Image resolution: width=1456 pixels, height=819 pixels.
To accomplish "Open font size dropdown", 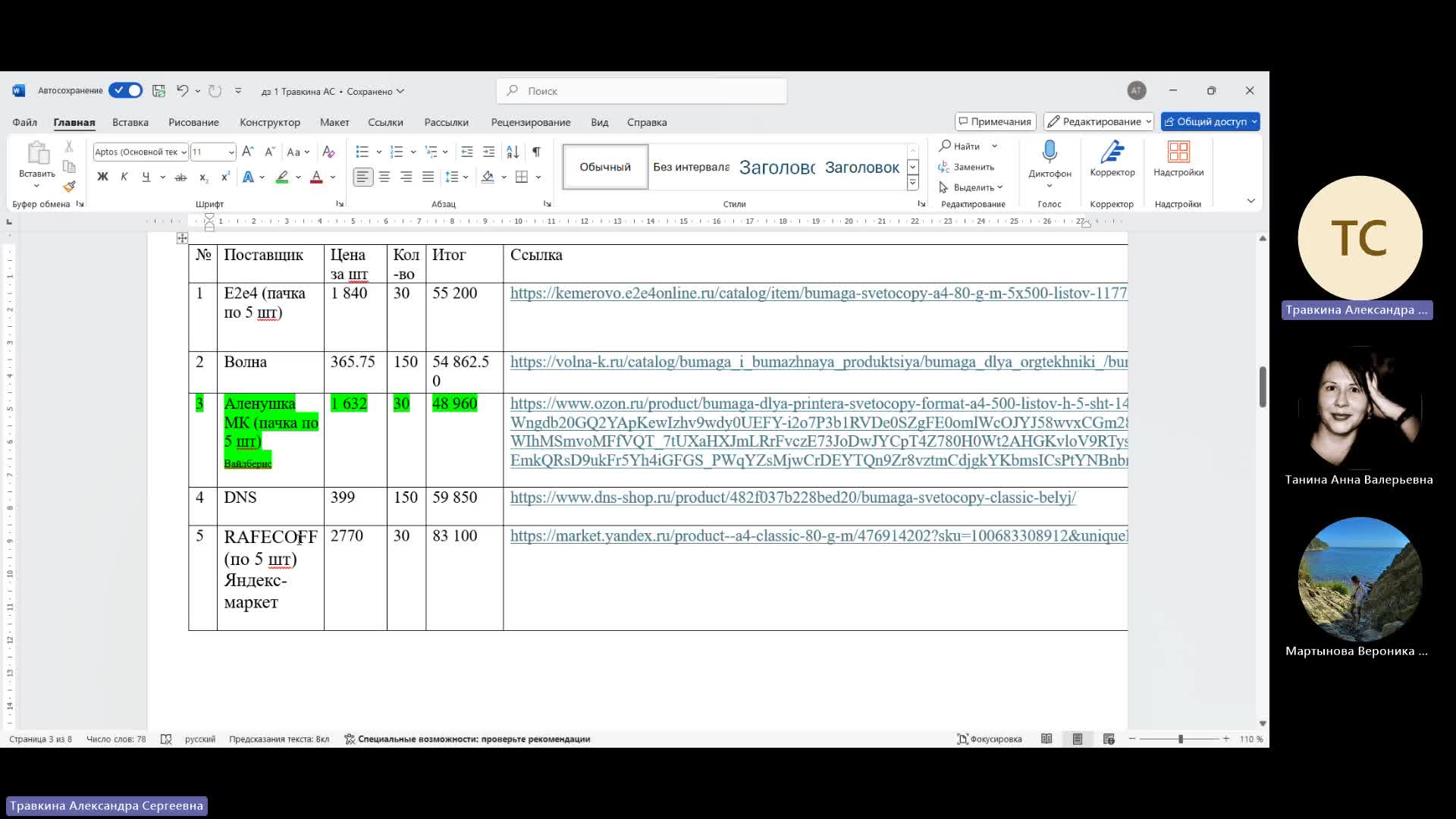I will [231, 152].
